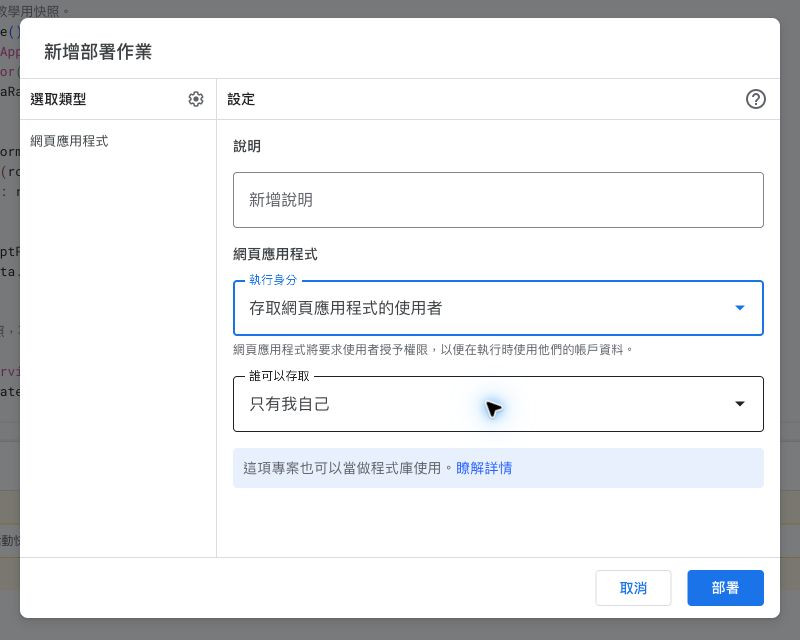Focus the 新增說明 description field
This screenshot has width=800, height=640.
click(x=498, y=200)
